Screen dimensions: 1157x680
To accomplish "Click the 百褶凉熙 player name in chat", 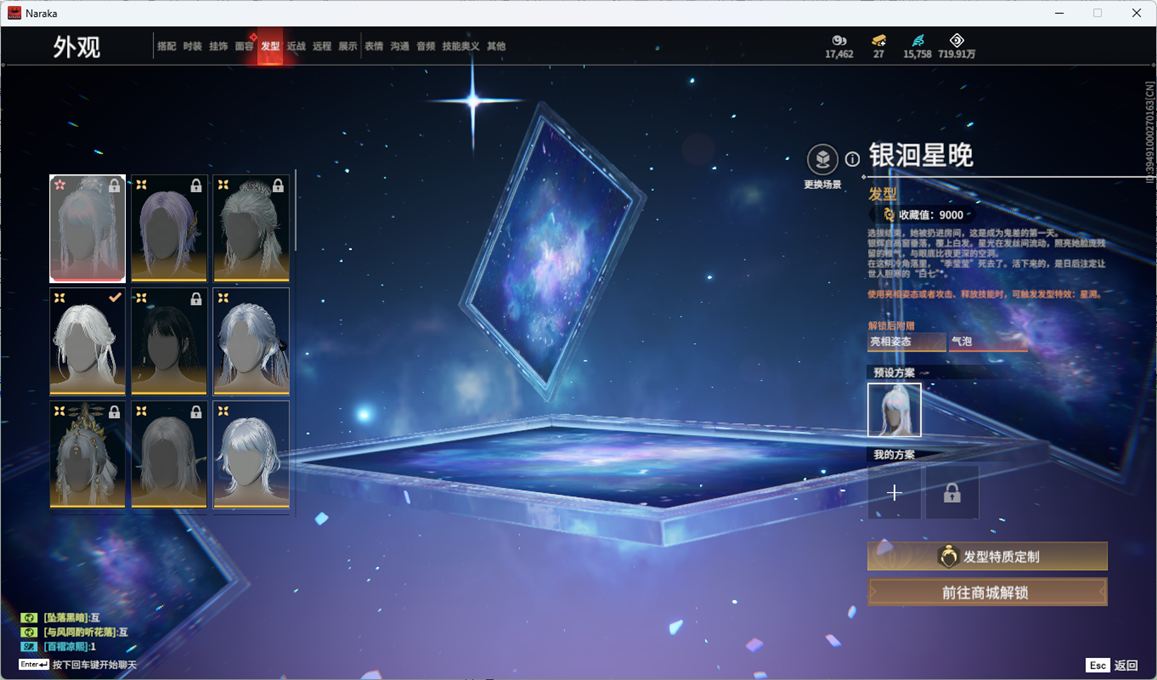I will [67, 647].
